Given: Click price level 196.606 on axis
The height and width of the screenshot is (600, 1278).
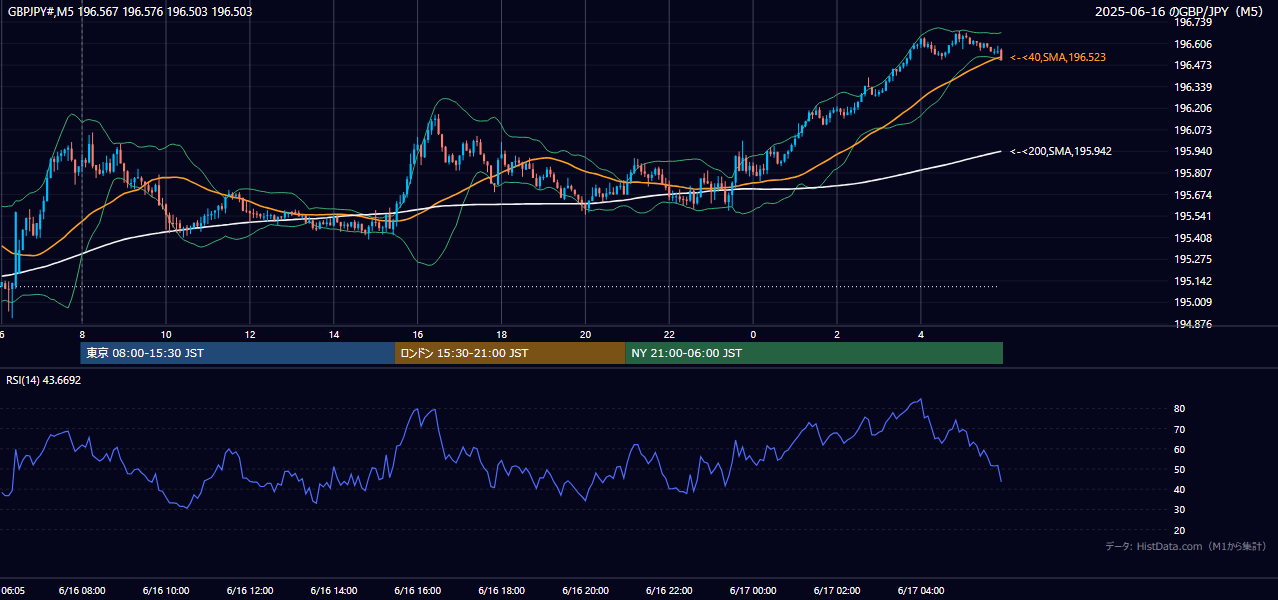Looking at the screenshot, I should point(1194,44).
